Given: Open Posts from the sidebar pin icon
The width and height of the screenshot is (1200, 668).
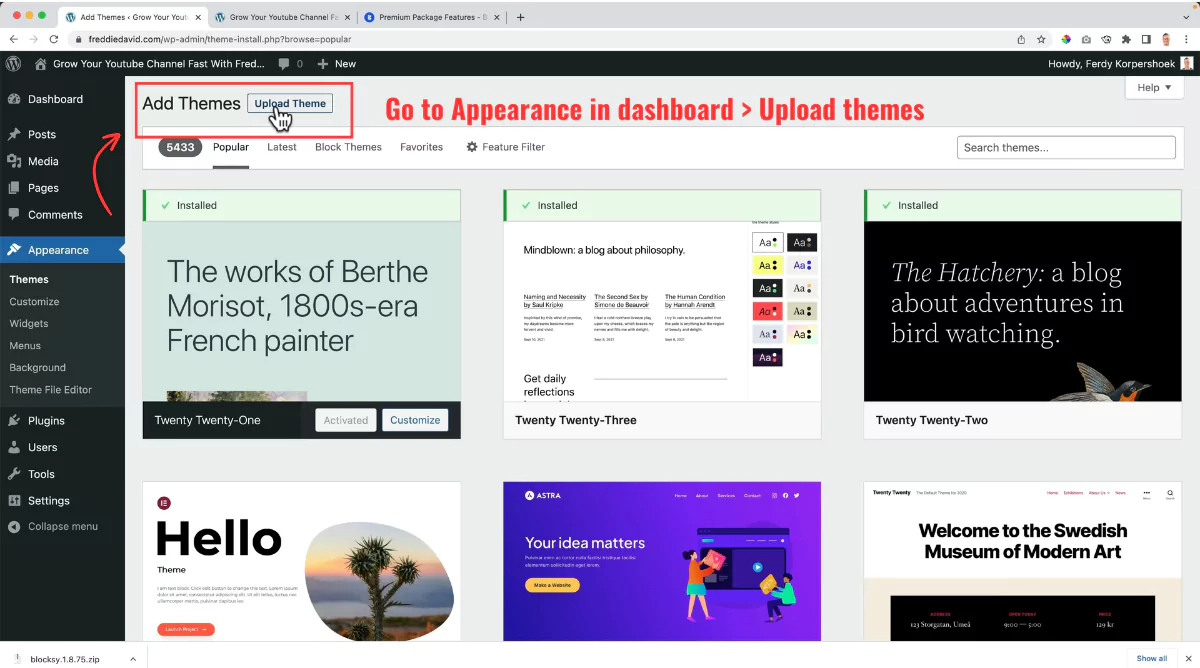Looking at the screenshot, I should pyautogui.click(x=17, y=134).
